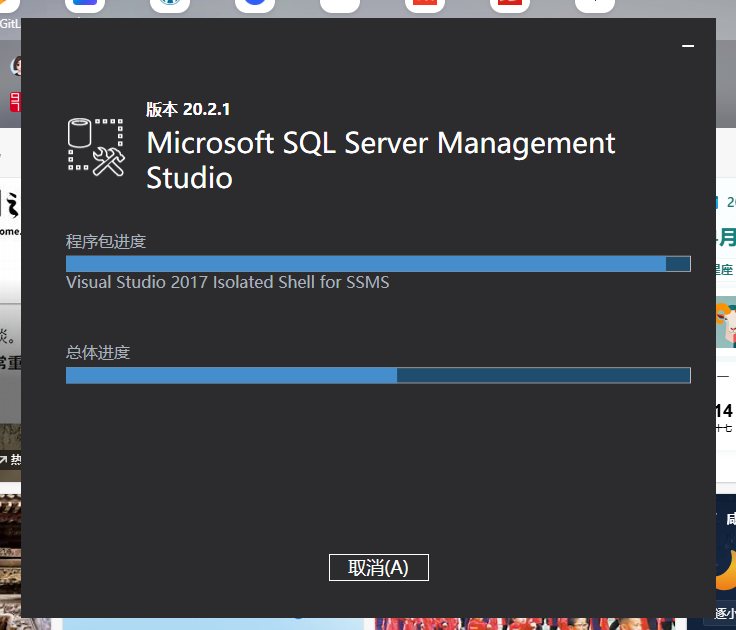Open the teal circular shortcut icon

click(170, 4)
